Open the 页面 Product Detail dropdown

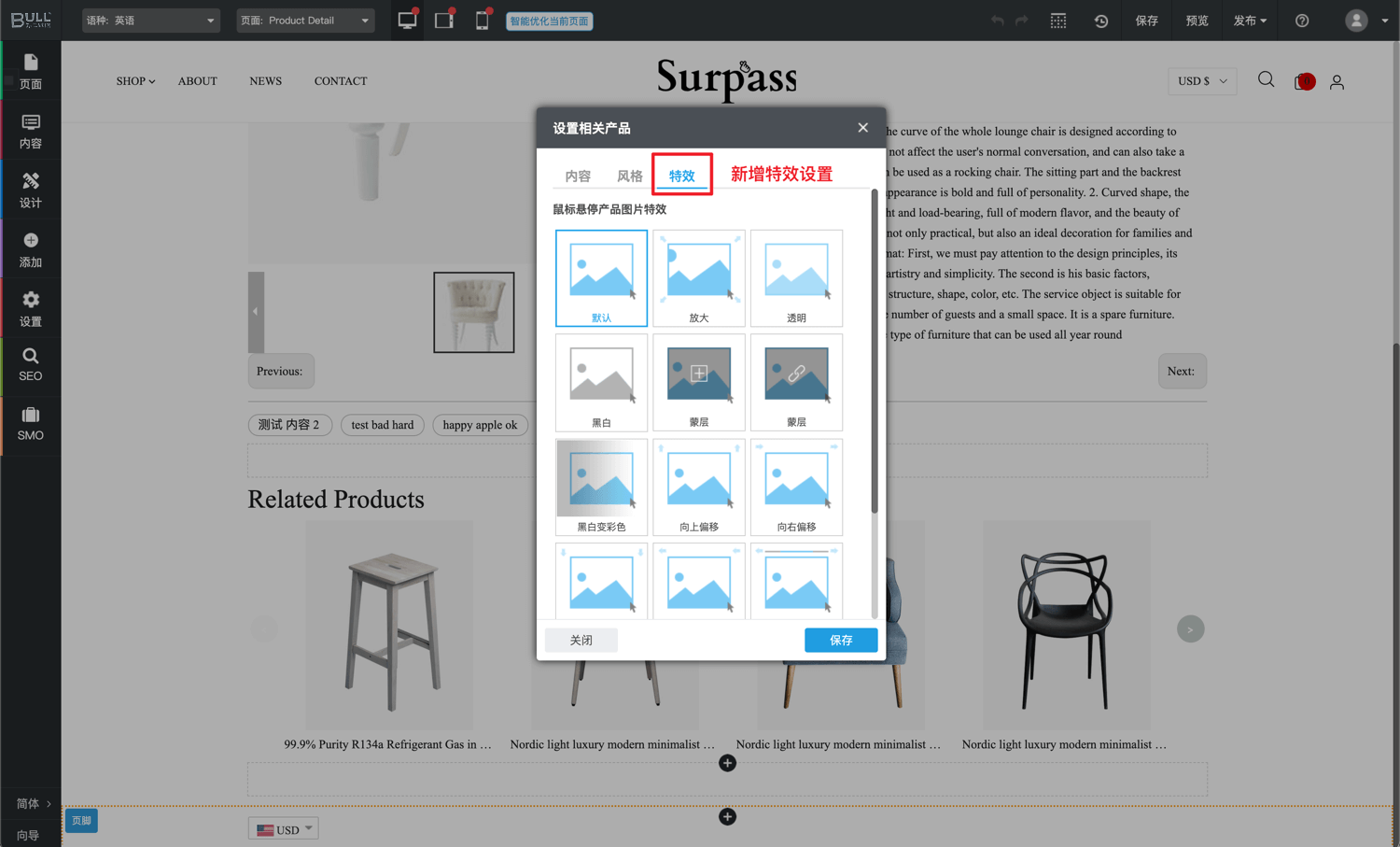304,21
